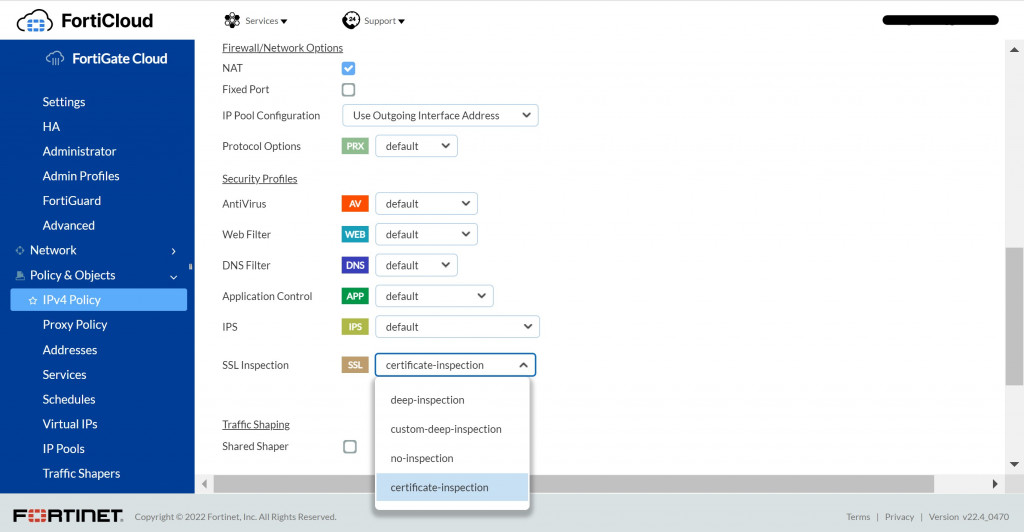The height and width of the screenshot is (532, 1024).
Task: Click the horizontal scrollbar left arrow
Action: [x=204, y=484]
